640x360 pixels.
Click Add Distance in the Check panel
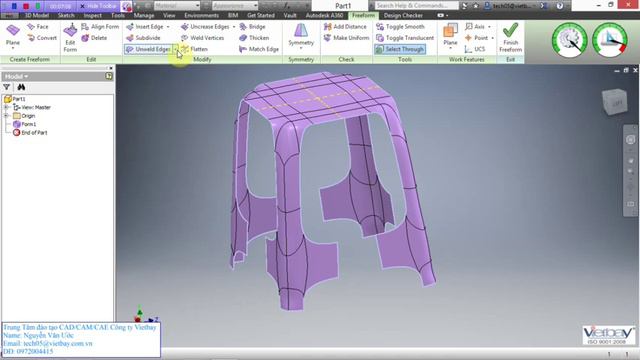pyautogui.click(x=345, y=27)
